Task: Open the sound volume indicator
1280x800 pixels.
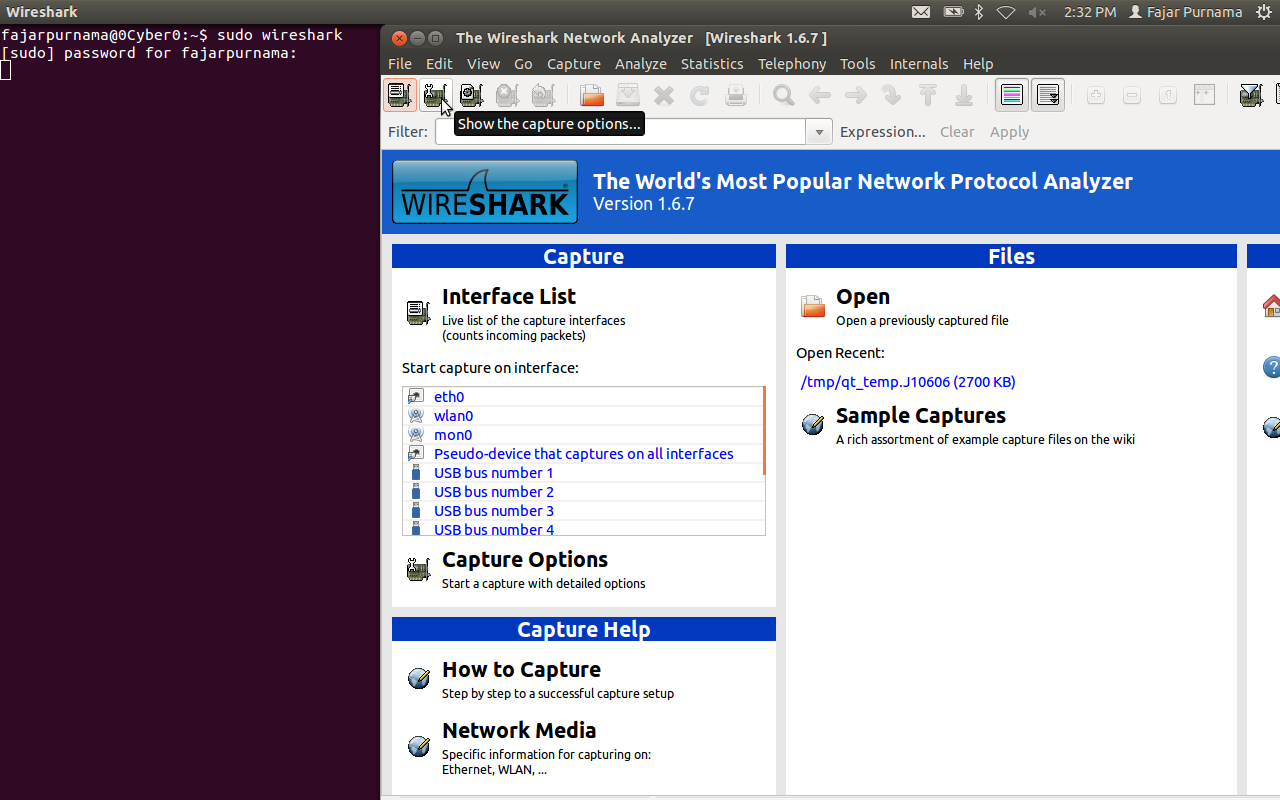Action: pyautogui.click(x=1037, y=12)
